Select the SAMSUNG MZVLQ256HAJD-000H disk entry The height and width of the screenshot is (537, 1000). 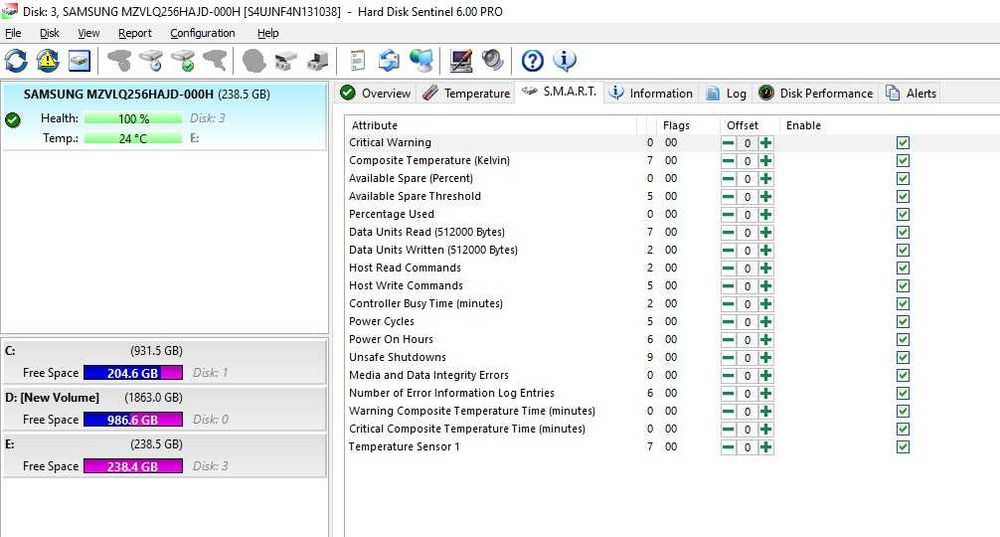(165, 116)
